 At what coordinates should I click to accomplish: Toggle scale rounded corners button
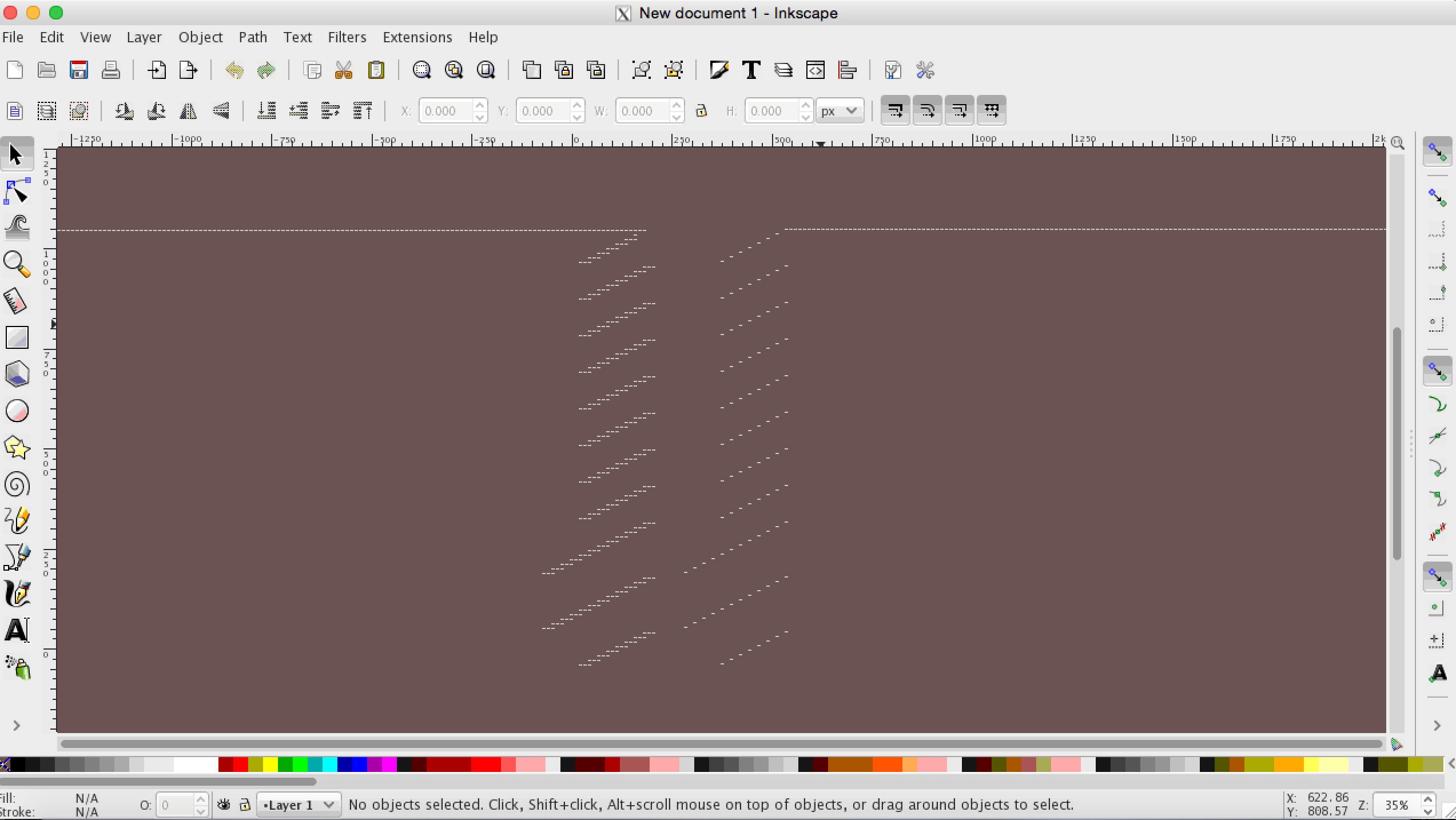(x=928, y=110)
